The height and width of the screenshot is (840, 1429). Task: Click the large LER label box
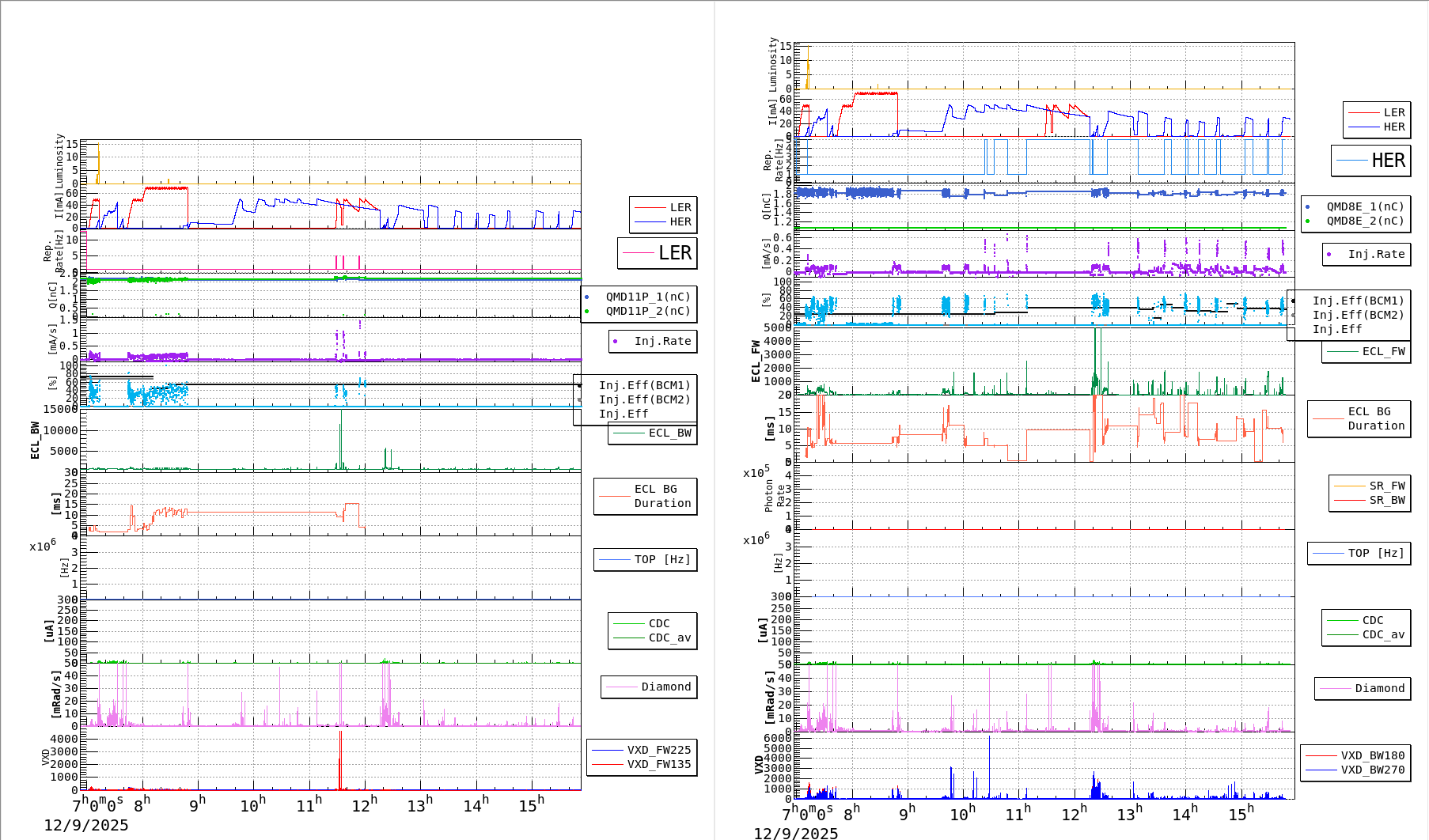pyautogui.click(x=657, y=253)
